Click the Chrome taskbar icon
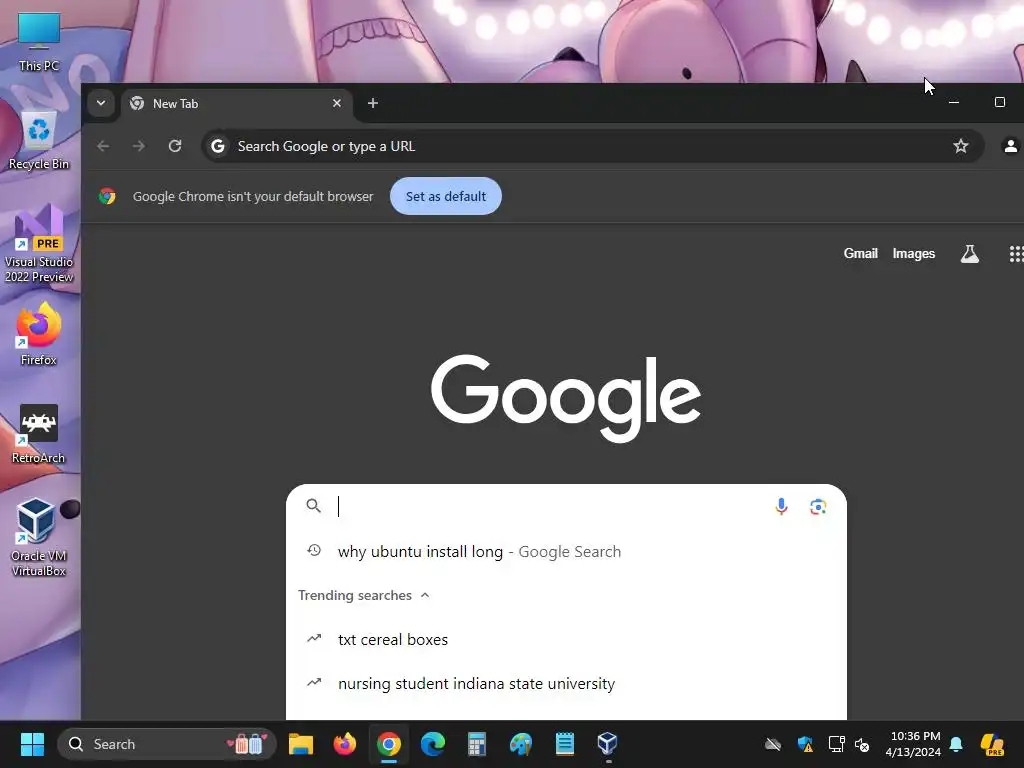Screen dimensions: 1024x768 tap(389, 744)
